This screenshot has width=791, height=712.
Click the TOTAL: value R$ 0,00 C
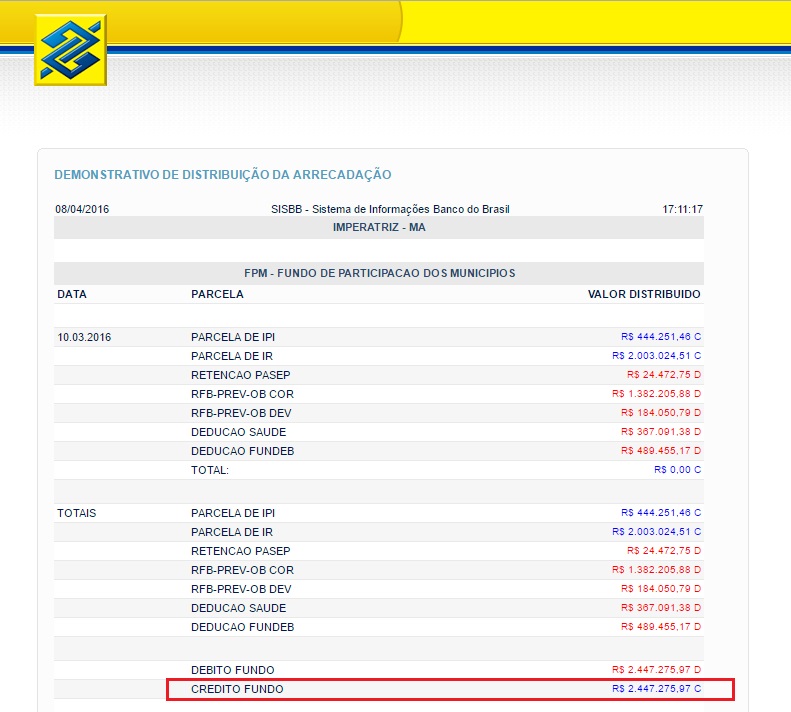coord(677,469)
